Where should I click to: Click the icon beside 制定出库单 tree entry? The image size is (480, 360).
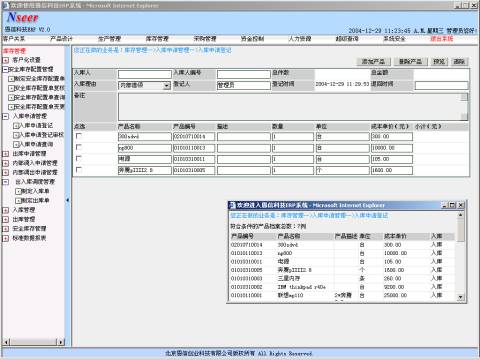(18, 201)
